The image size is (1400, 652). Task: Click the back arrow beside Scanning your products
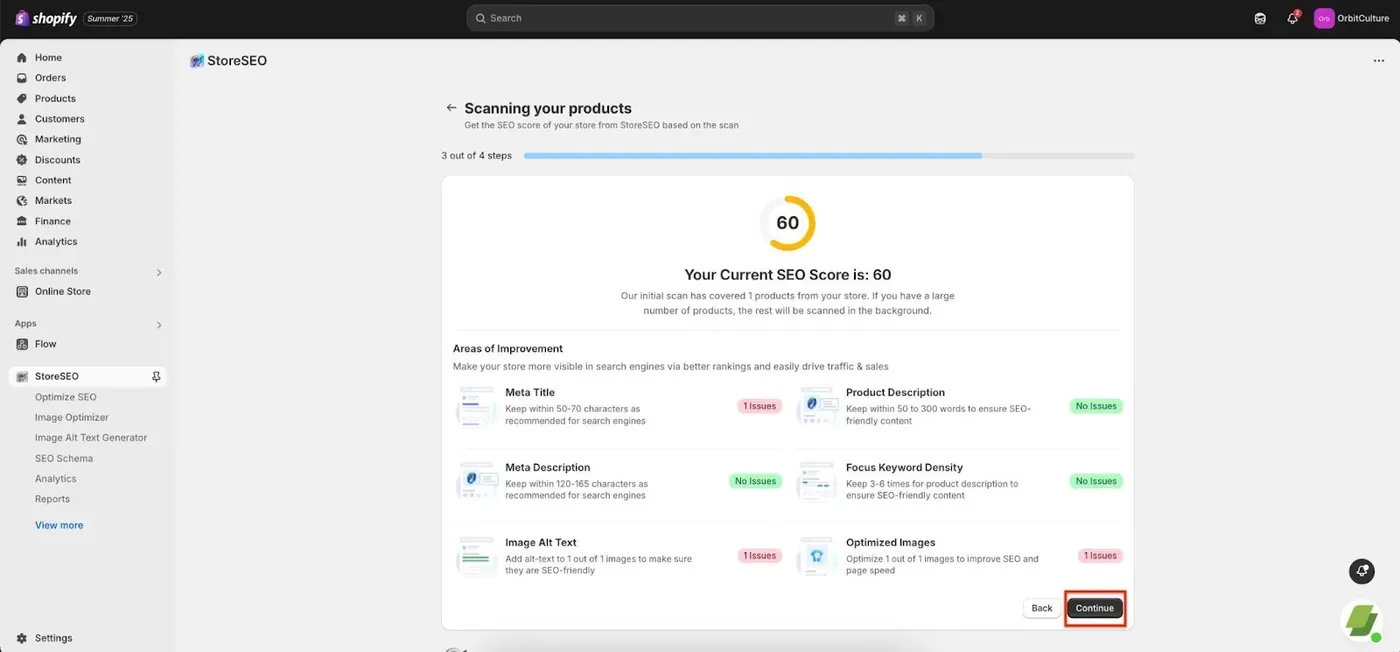click(x=451, y=108)
